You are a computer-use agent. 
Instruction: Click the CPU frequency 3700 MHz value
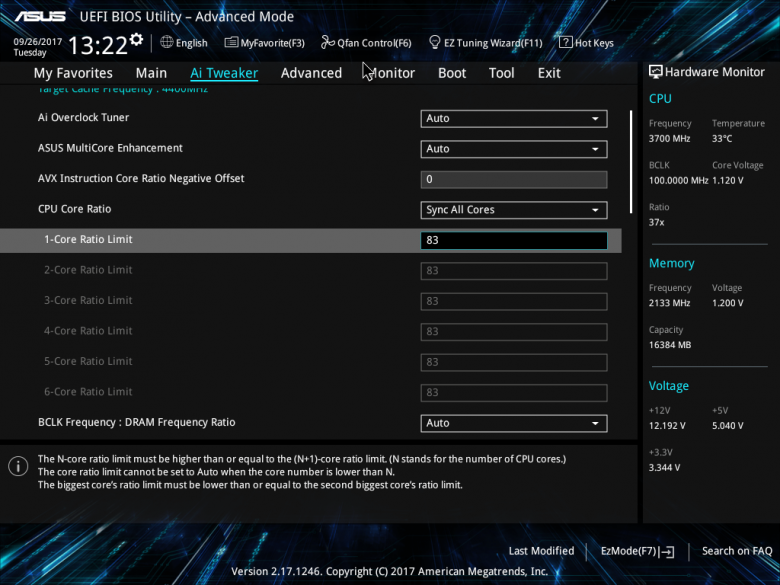(x=669, y=139)
